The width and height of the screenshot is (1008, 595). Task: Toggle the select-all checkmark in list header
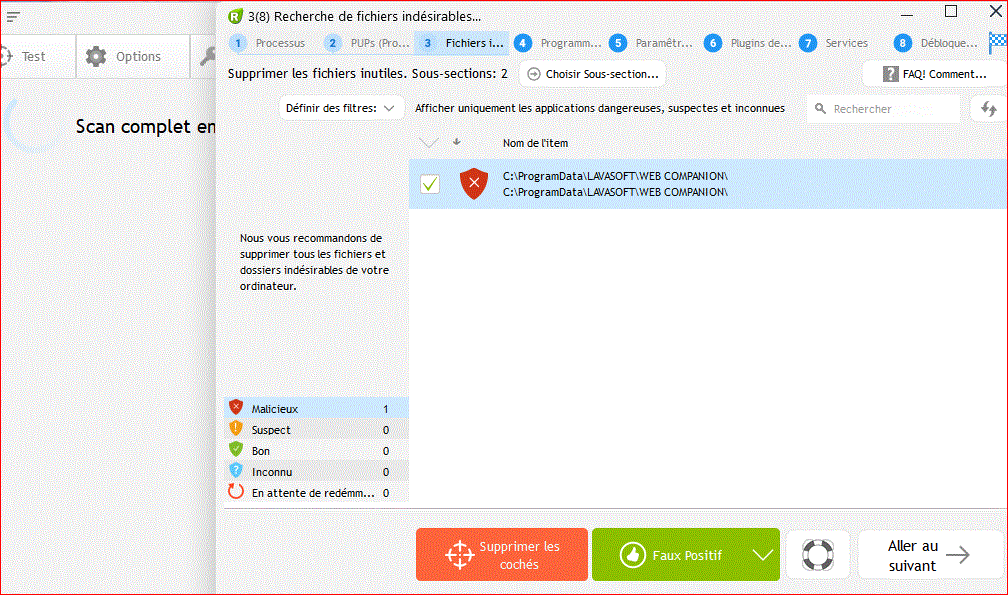coord(429,142)
